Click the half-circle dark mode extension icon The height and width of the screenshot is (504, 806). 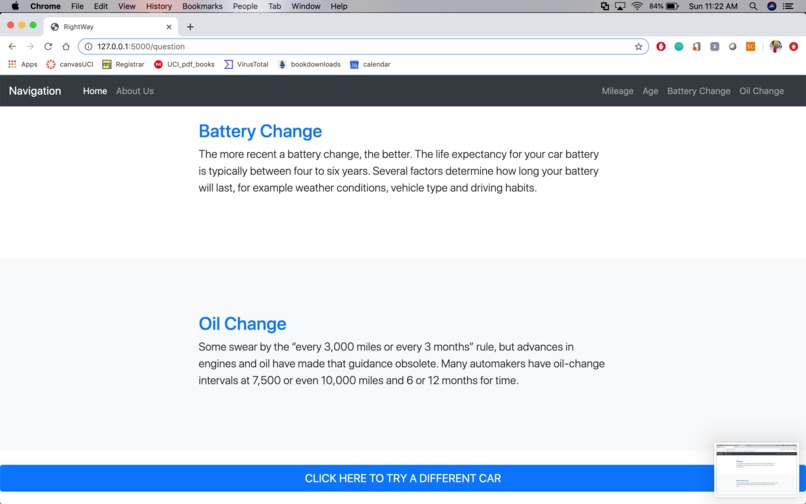pyautogui.click(x=732, y=46)
